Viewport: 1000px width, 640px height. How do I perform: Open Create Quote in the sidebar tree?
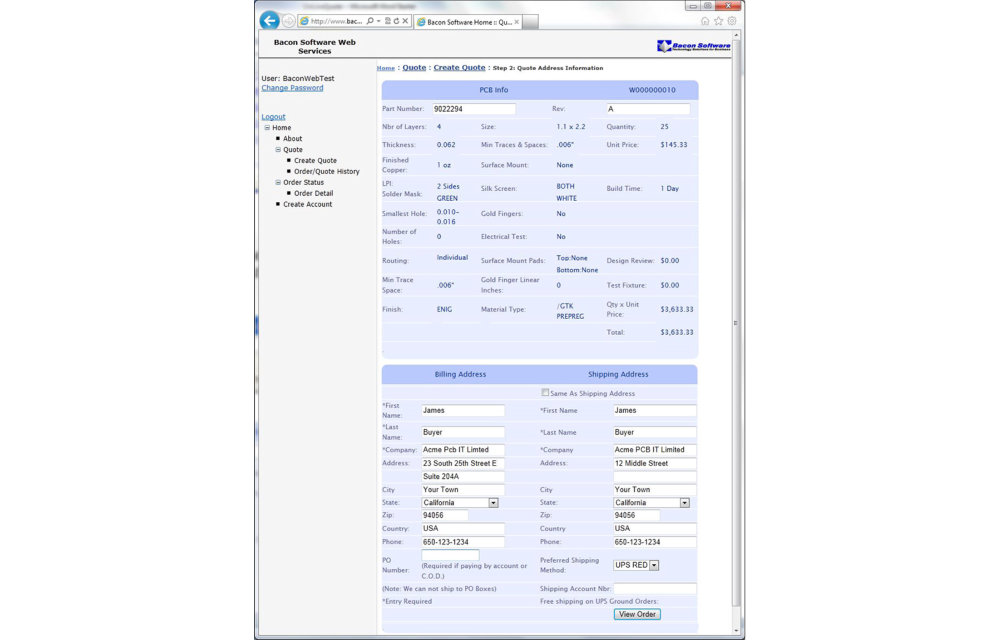coord(315,161)
